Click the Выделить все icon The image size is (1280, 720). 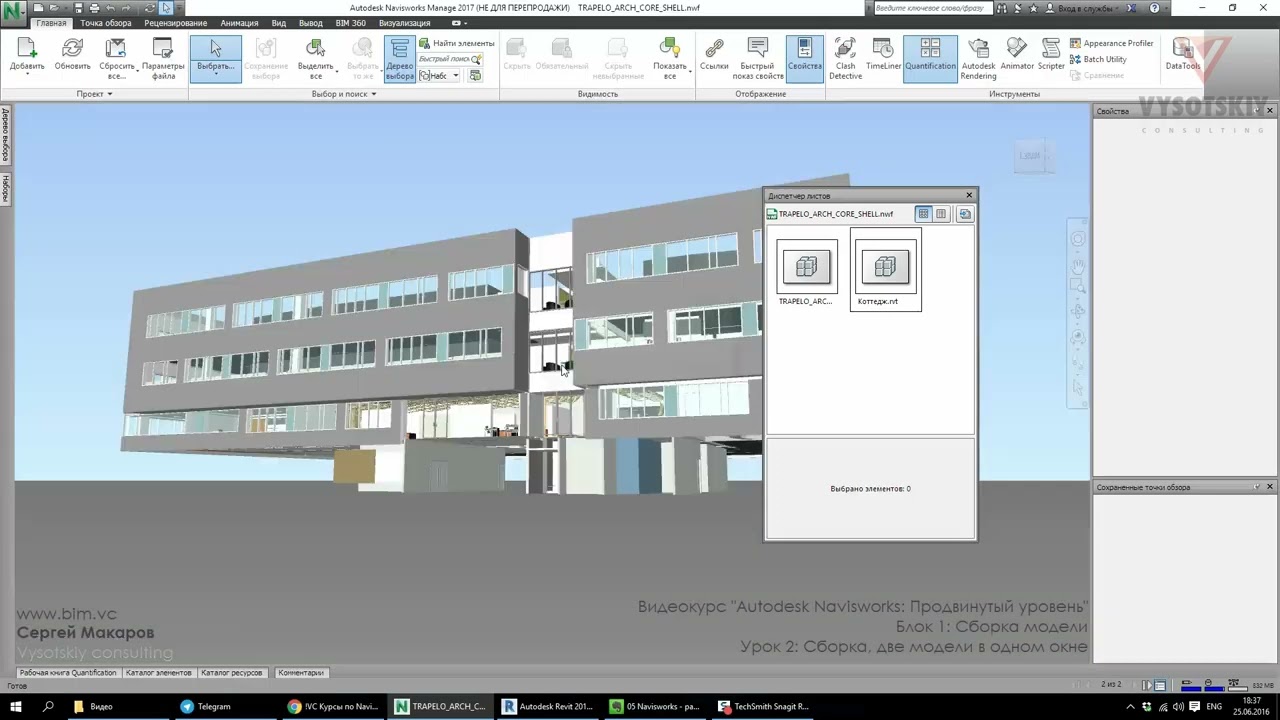click(x=316, y=48)
